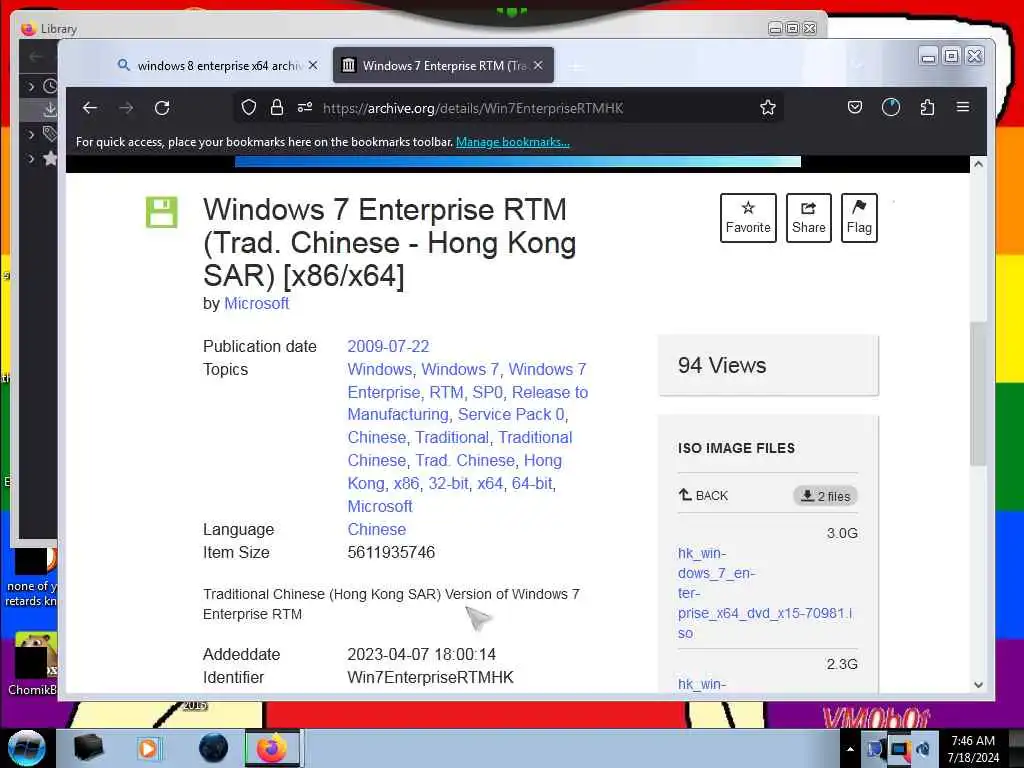Click the Firefox taskbar button
The height and width of the screenshot is (768, 1024).
coord(272,748)
